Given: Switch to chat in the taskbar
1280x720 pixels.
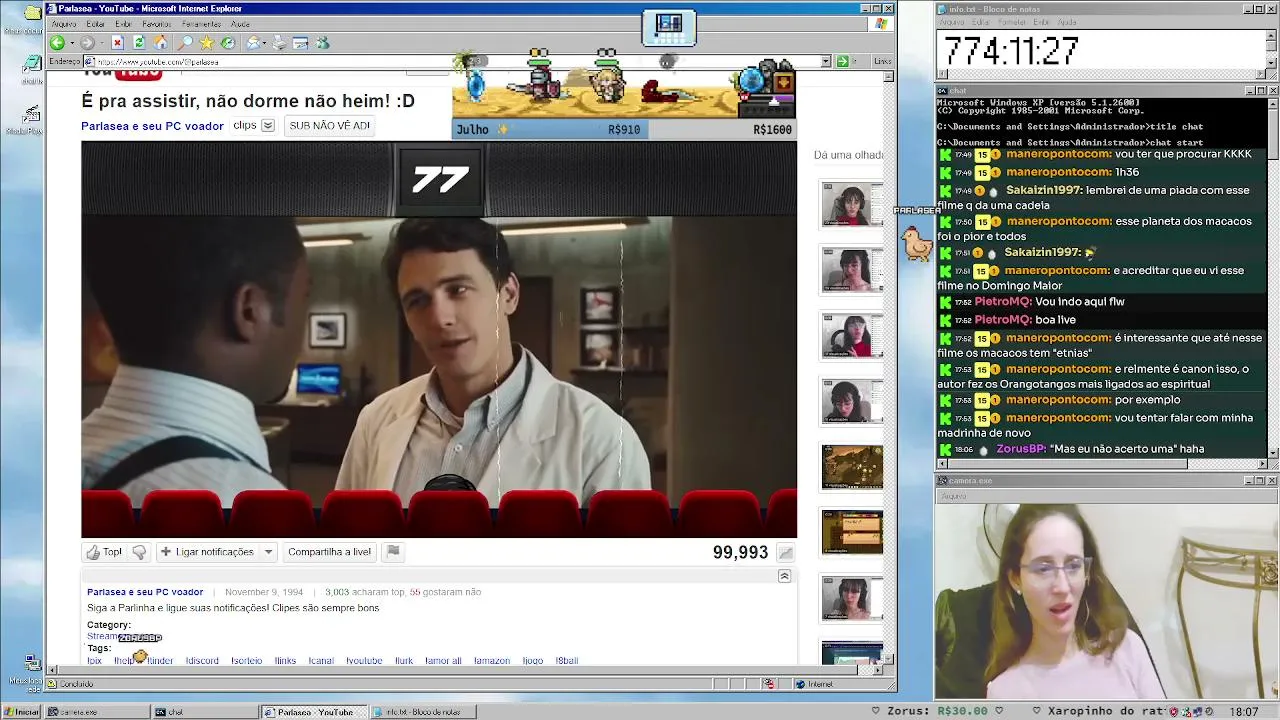Looking at the screenshot, I should [x=205, y=712].
